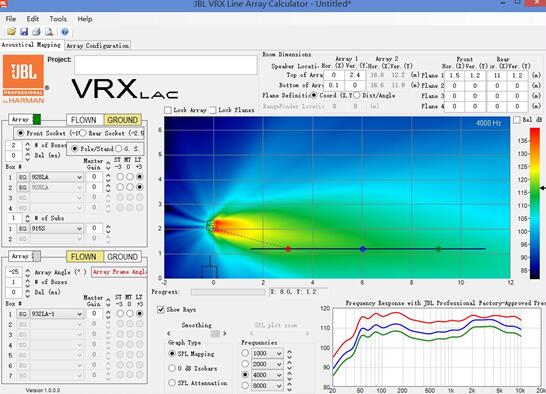This screenshot has height=394, width=546.
Task: Enable the Lock Array checkbox
Action: pyautogui.click(x=168, y=110)
